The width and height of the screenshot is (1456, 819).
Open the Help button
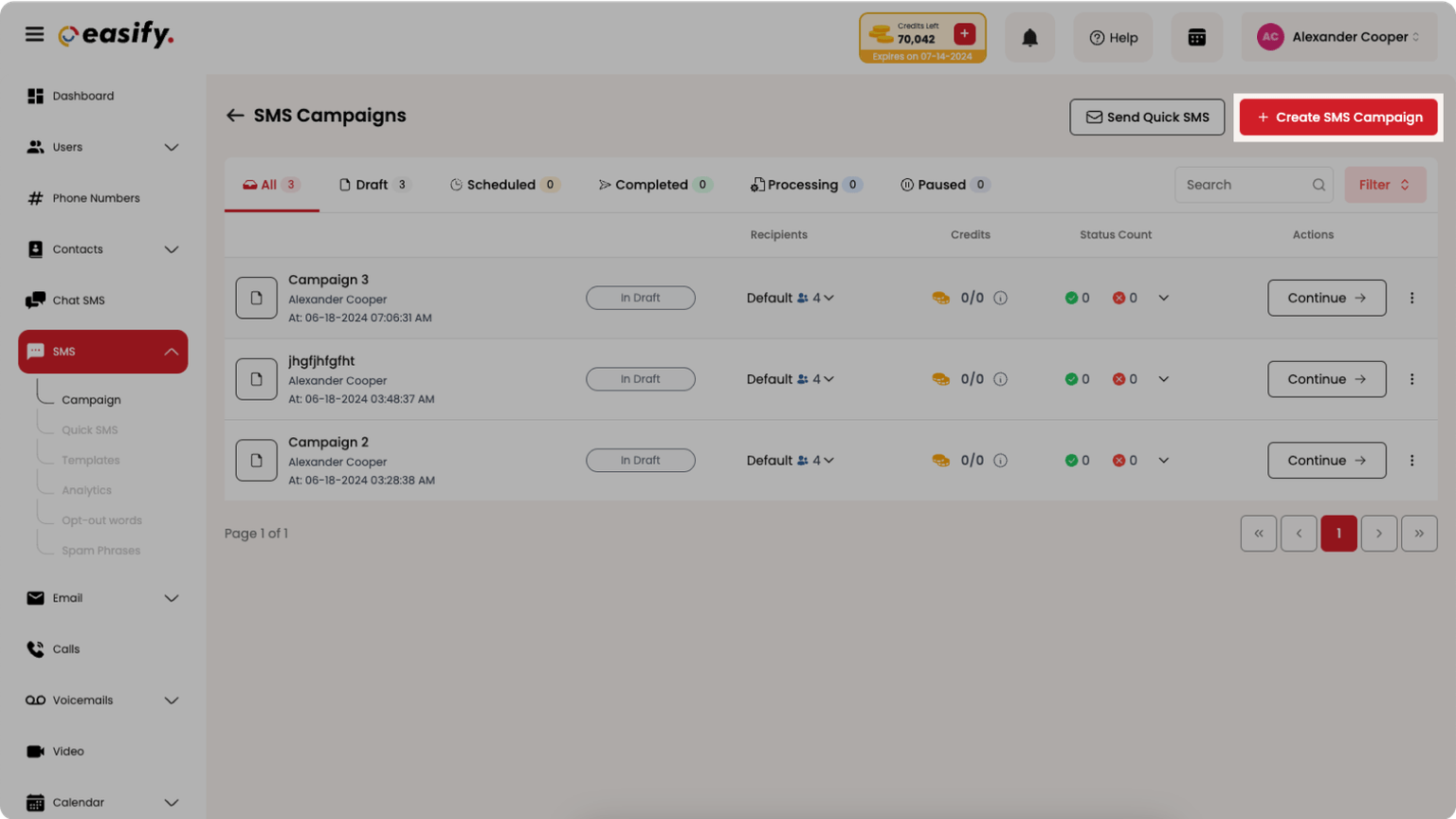point(1113,38)
